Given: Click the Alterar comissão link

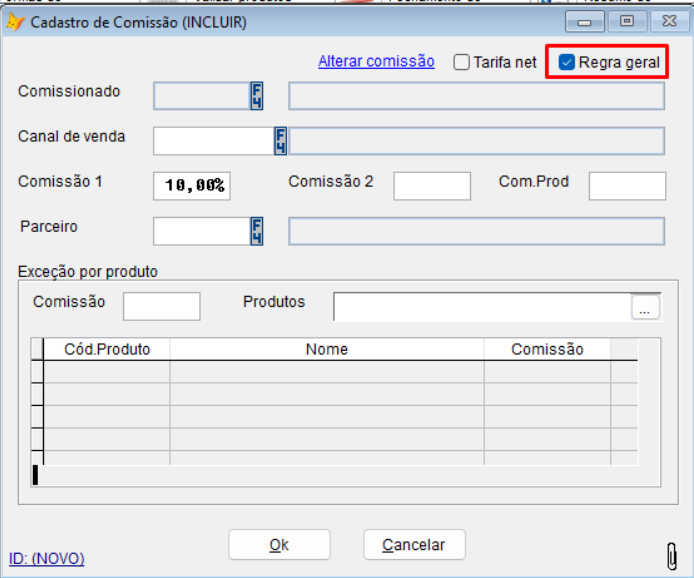Looking at the screenshot, I should tap(376, 61).
